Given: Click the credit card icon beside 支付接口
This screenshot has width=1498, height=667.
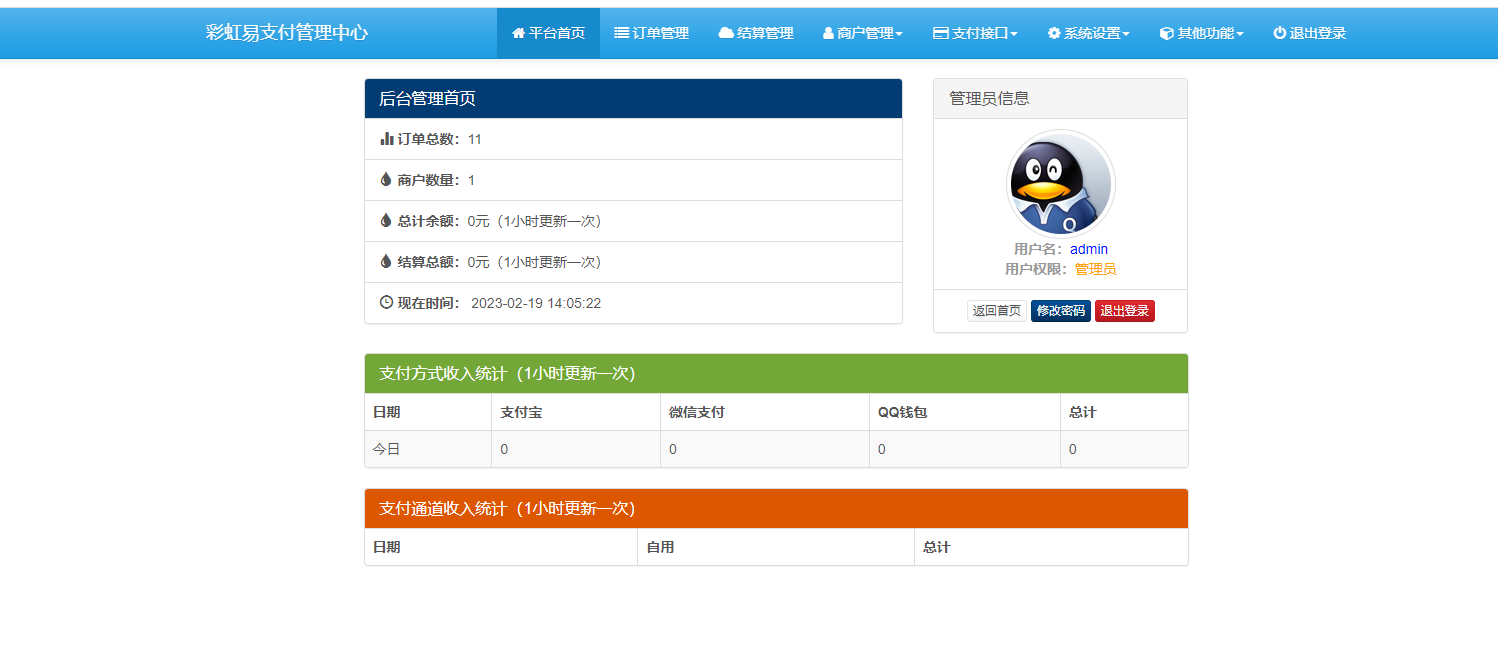Looking at the screenshot, I should [940, 33].
